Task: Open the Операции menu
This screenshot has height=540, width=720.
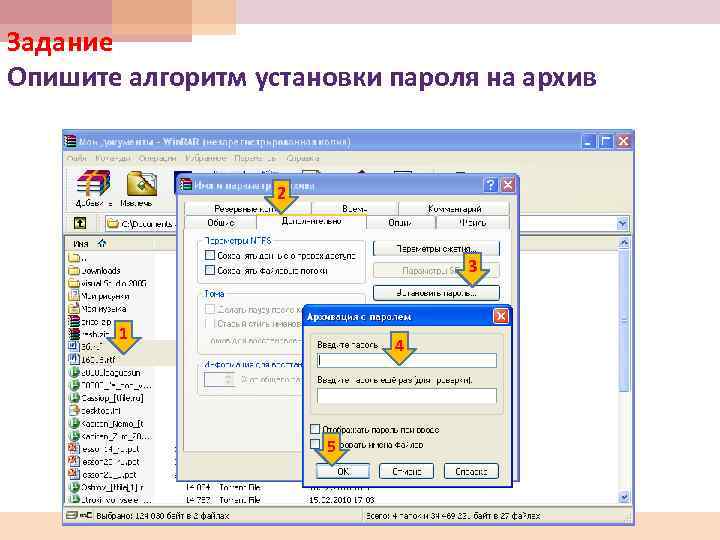Action: [157, 158]
